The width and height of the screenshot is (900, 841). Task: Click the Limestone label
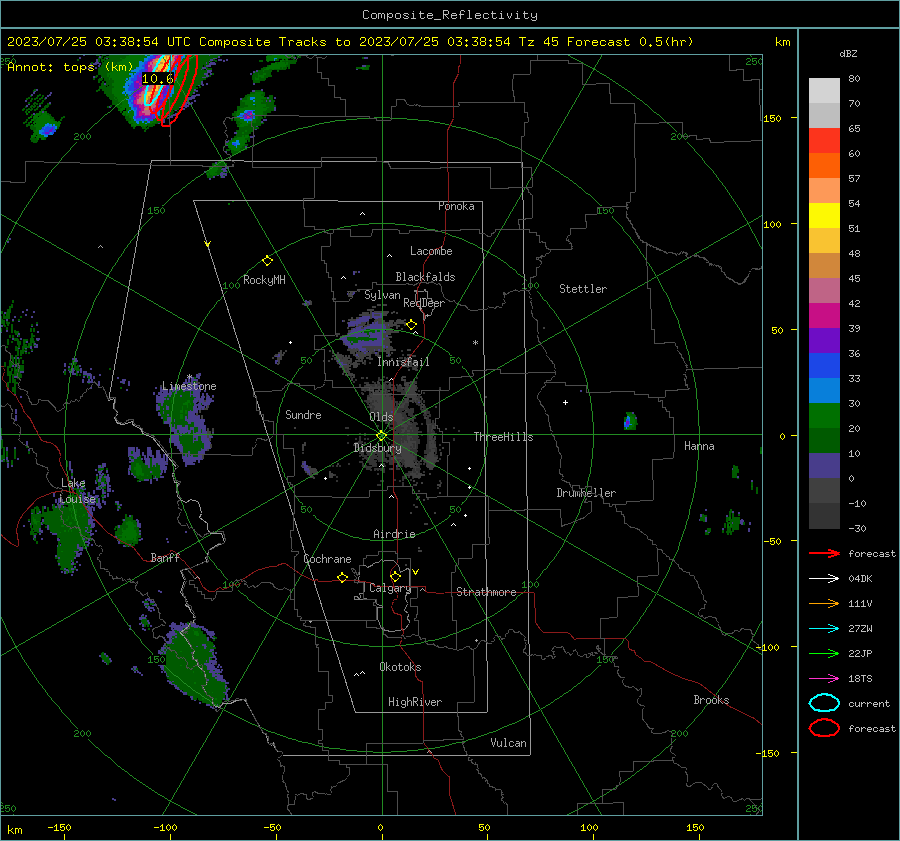pyautogui.click(x=189, y=386)
